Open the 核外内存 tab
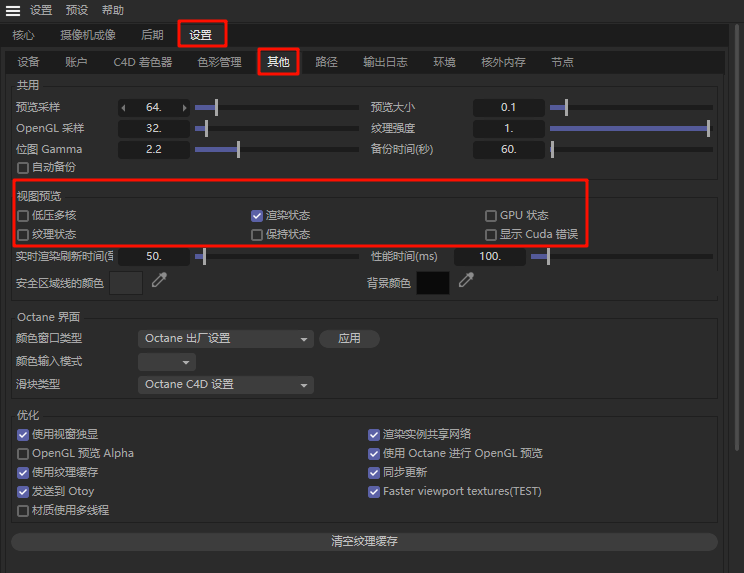Image resolution: width=744 pixels, height=573 pixels. [503, 62]
